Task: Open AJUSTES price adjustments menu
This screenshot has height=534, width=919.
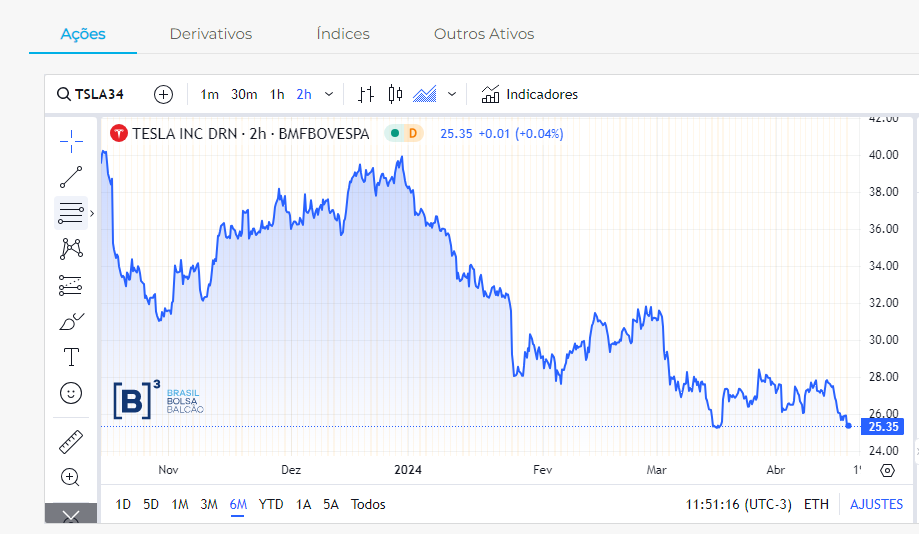Action: (x=876, y=505)
